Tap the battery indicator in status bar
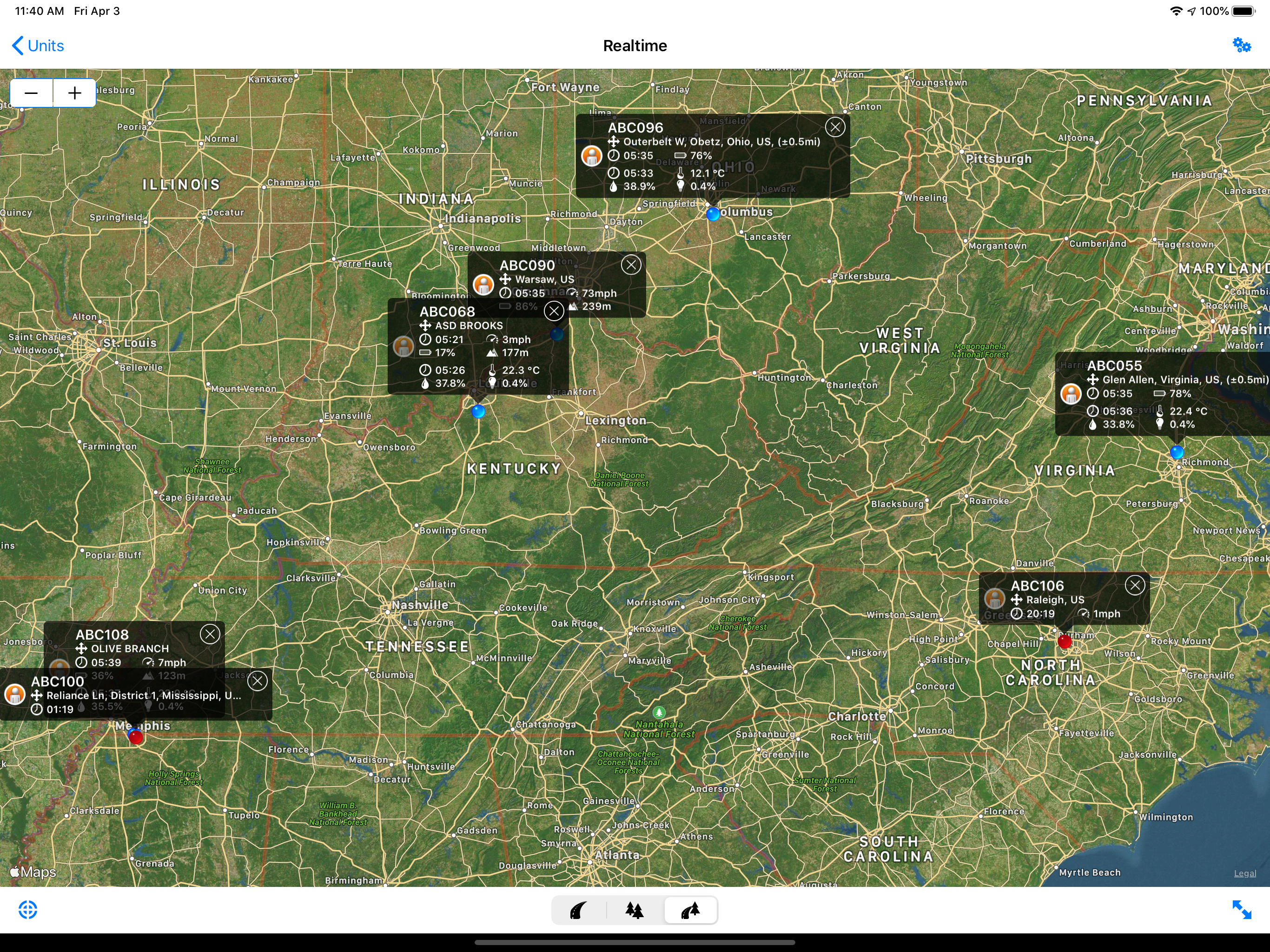The image size is (1270, 952). (1243, 11)
